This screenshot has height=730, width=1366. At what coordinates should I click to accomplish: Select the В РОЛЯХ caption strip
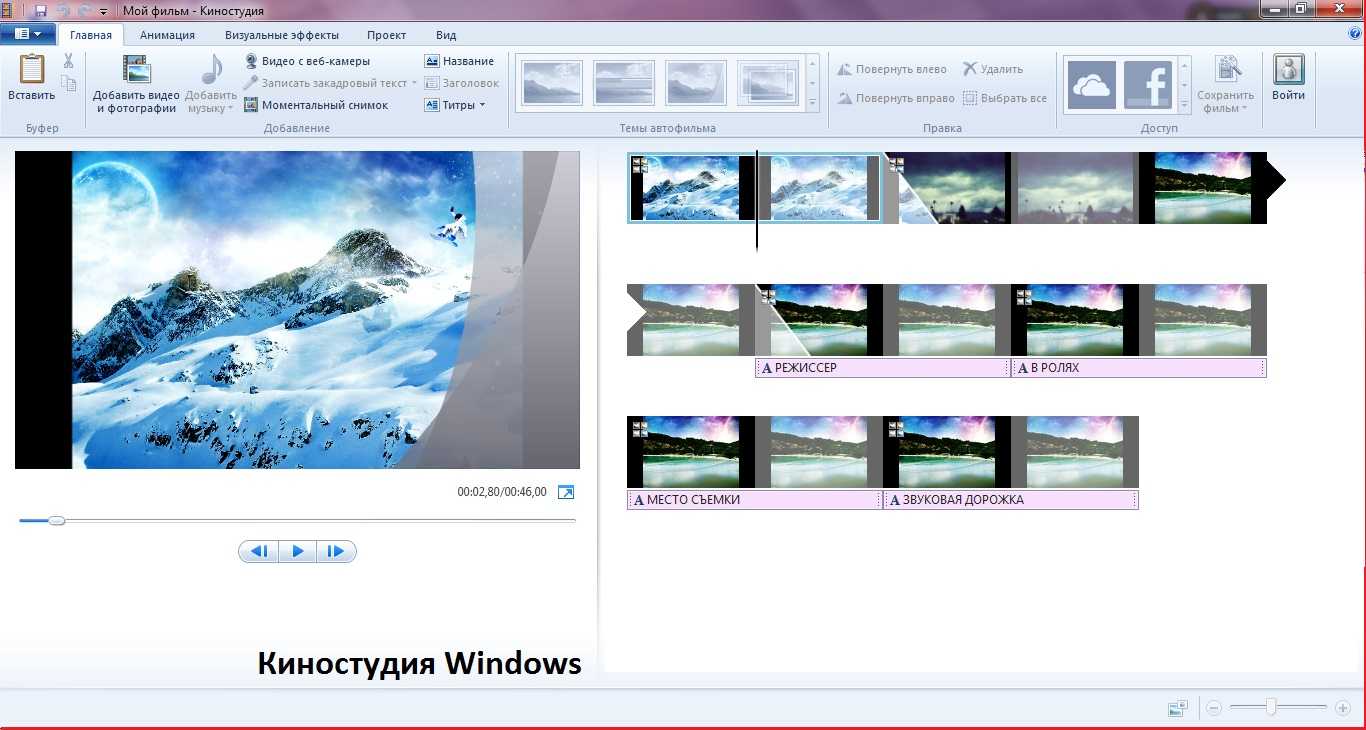pyautogui.click(x=1139, y=367)
